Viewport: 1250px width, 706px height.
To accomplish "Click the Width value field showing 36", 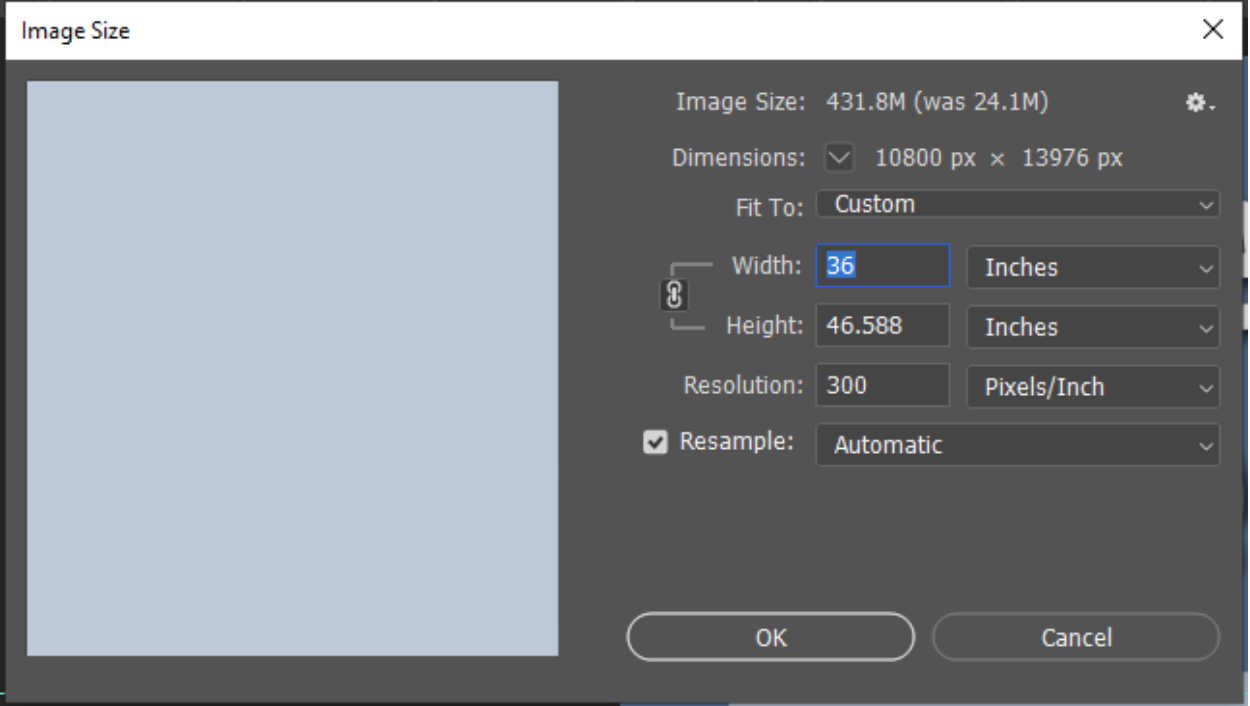I will pos(883,267).
